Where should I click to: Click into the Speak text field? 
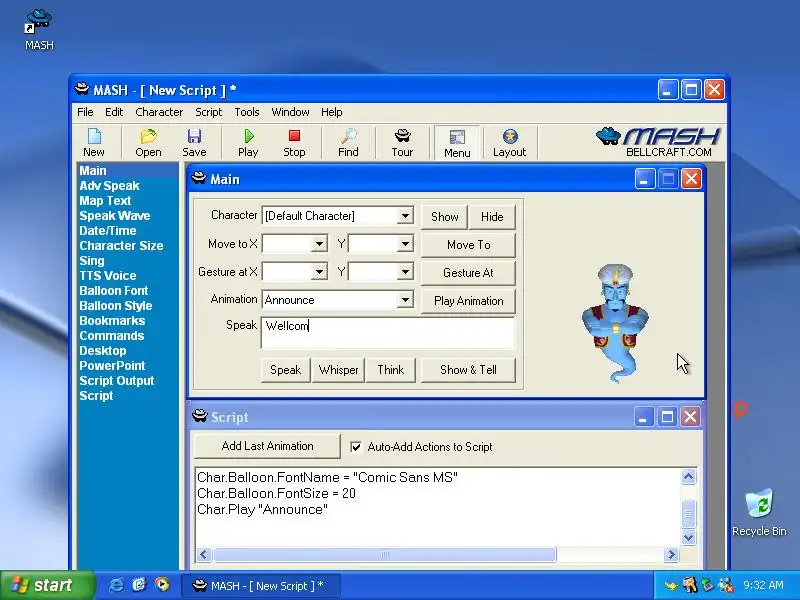387,333
